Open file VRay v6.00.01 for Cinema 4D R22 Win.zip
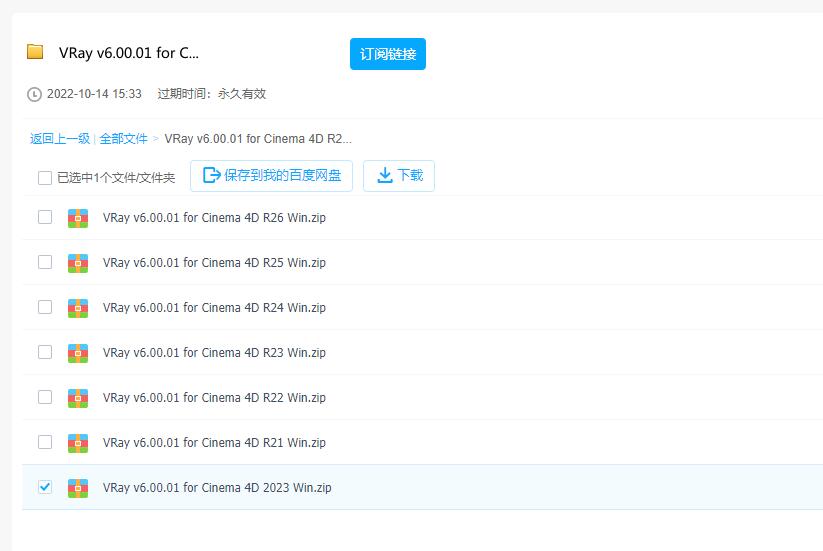Viewport: 823px width, 551px height. (x=214, y=398)
